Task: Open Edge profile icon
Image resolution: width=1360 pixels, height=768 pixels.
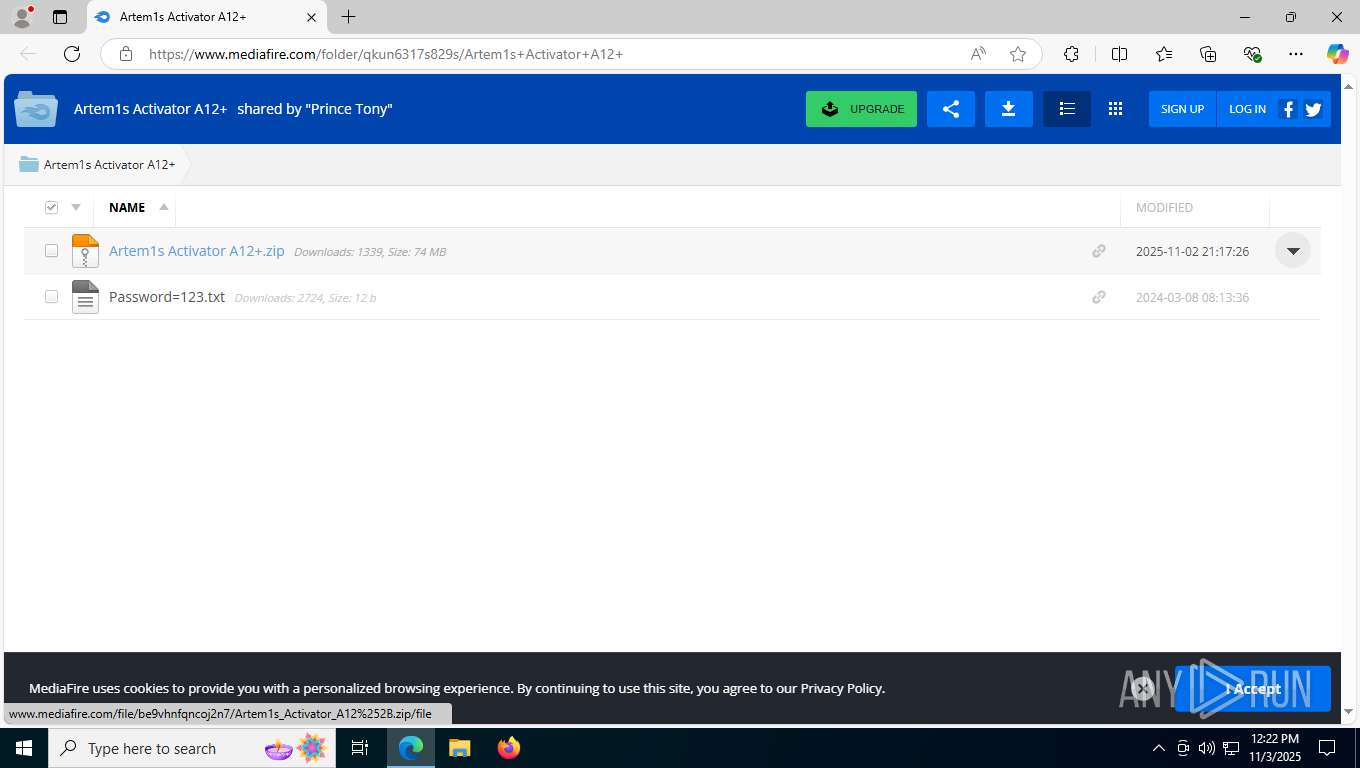Action: coord(22,17)
